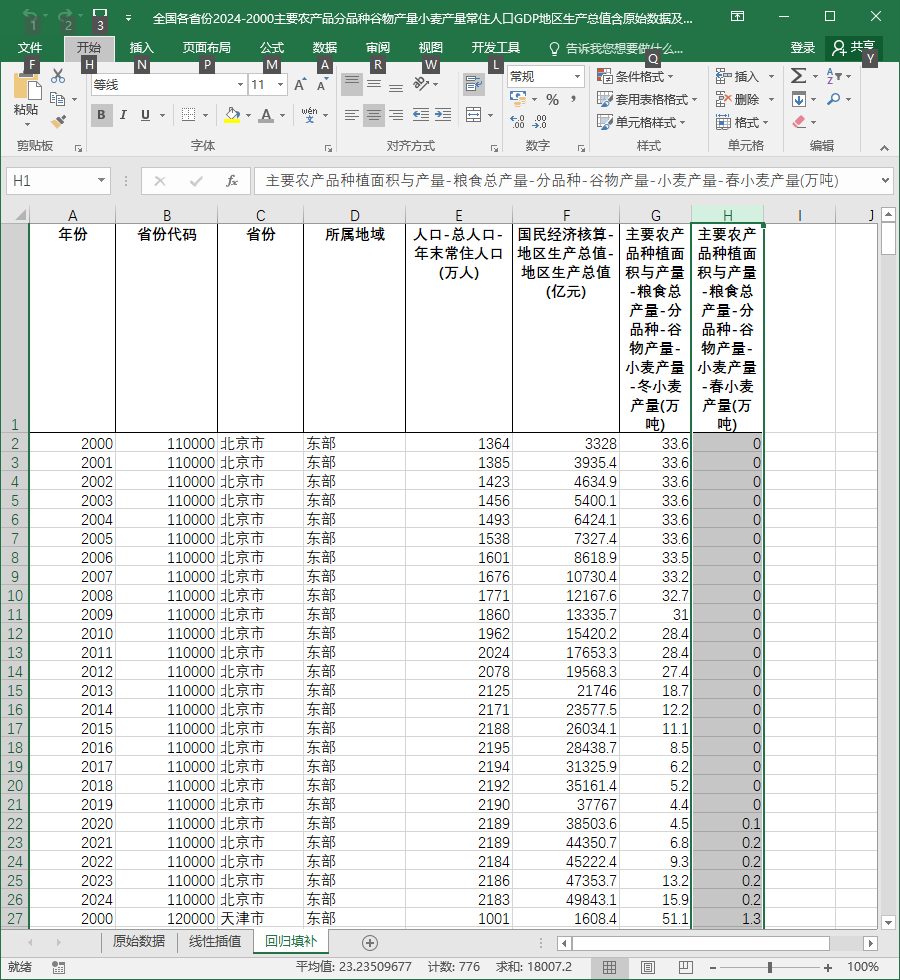This screenshot has width=900, height=980.
Task: Open the Name Box dropdown for H1
Action: (x=101, y=181)
